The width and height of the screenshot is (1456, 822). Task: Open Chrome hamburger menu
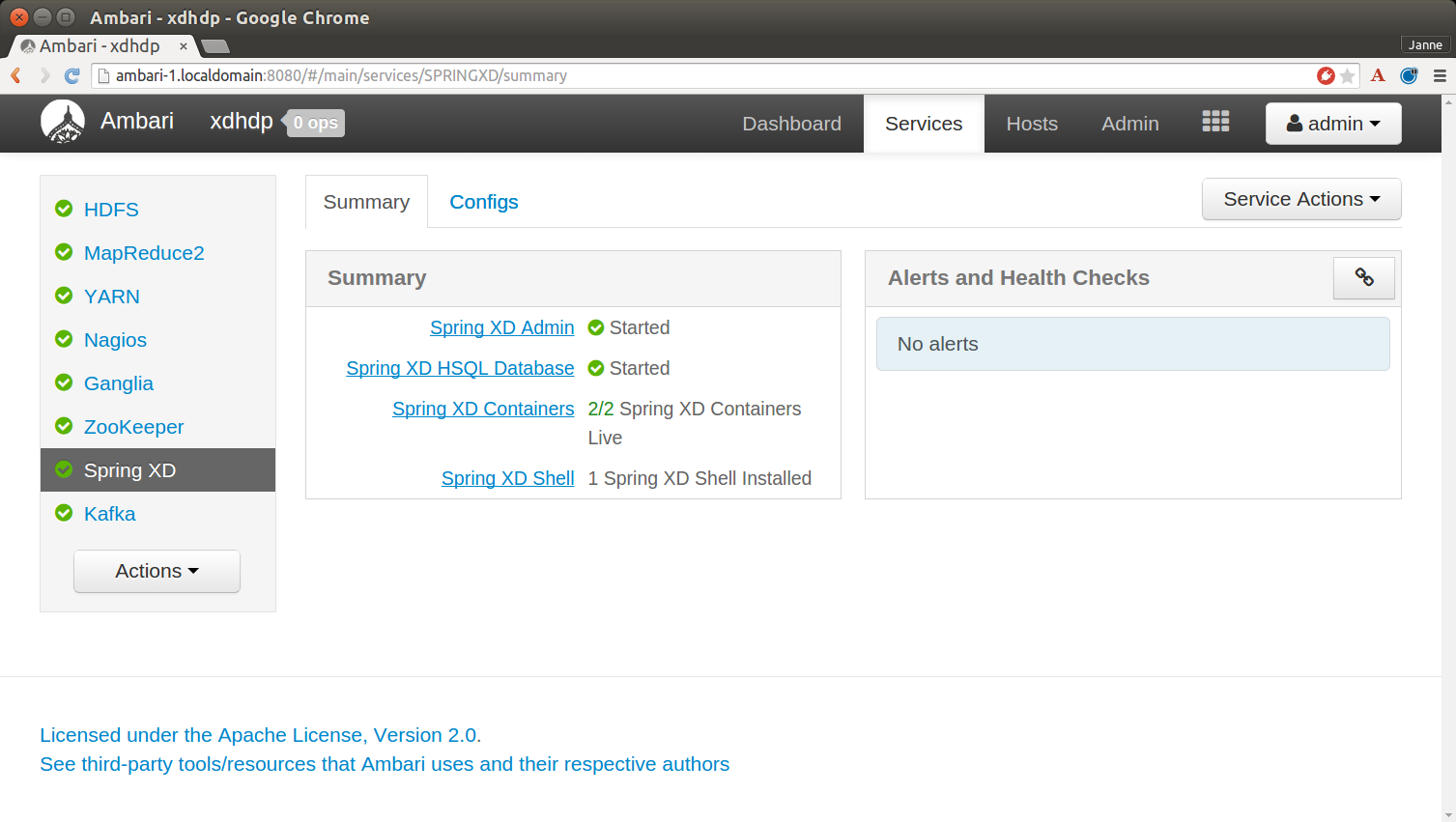[x=1440, y=75]
